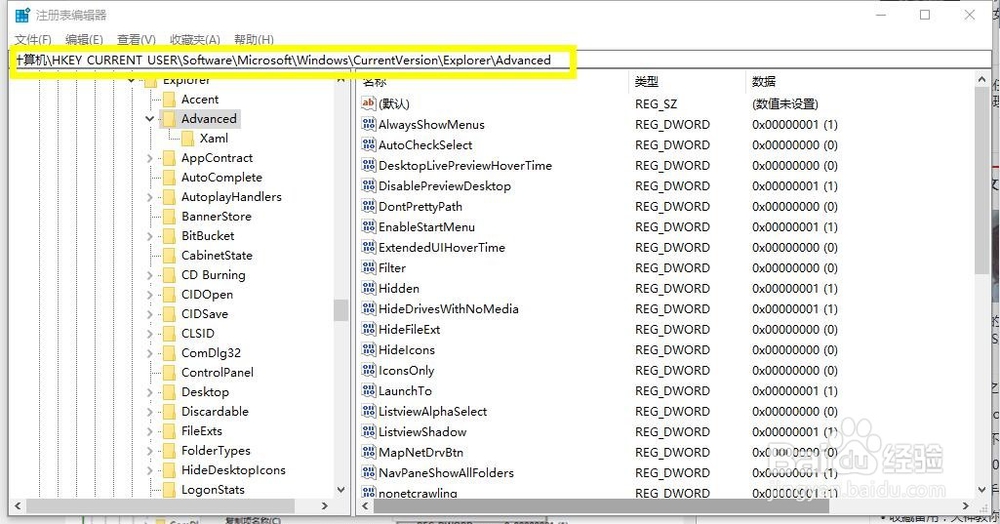Expand the FolderTypes key
Viewport: 1000px width, 524px height.
(x=150, y=451)
